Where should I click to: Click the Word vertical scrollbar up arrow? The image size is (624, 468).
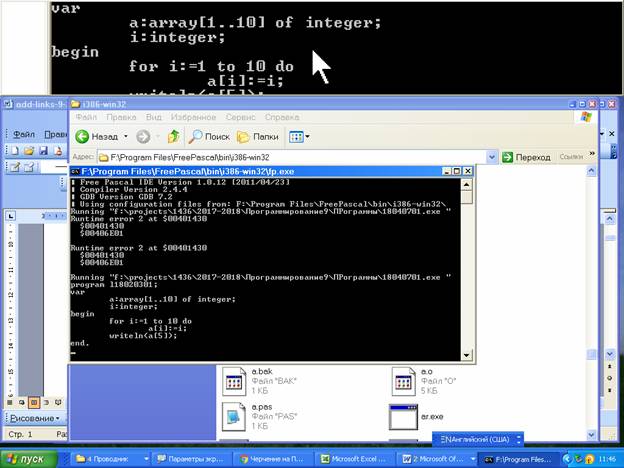tap(610, 219)
